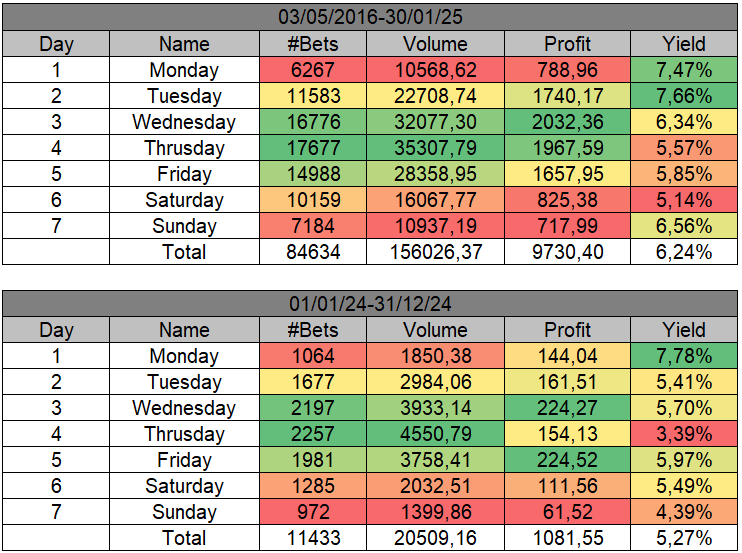Select the 3,39% Thrusday yield cell
Screen dimensions: 742x553
(684, 434)
